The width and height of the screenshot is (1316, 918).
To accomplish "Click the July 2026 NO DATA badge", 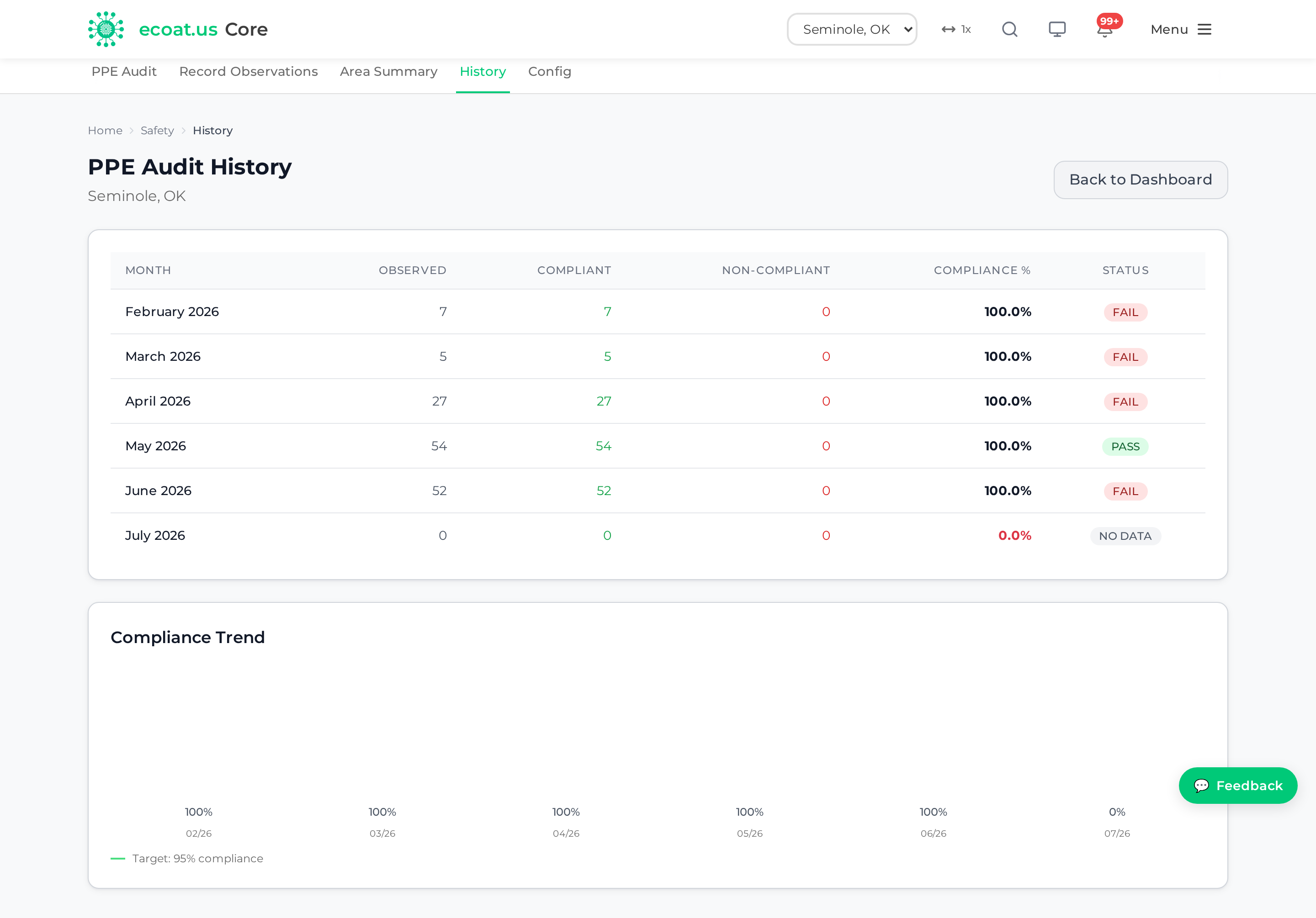I will pos(1125,536).
